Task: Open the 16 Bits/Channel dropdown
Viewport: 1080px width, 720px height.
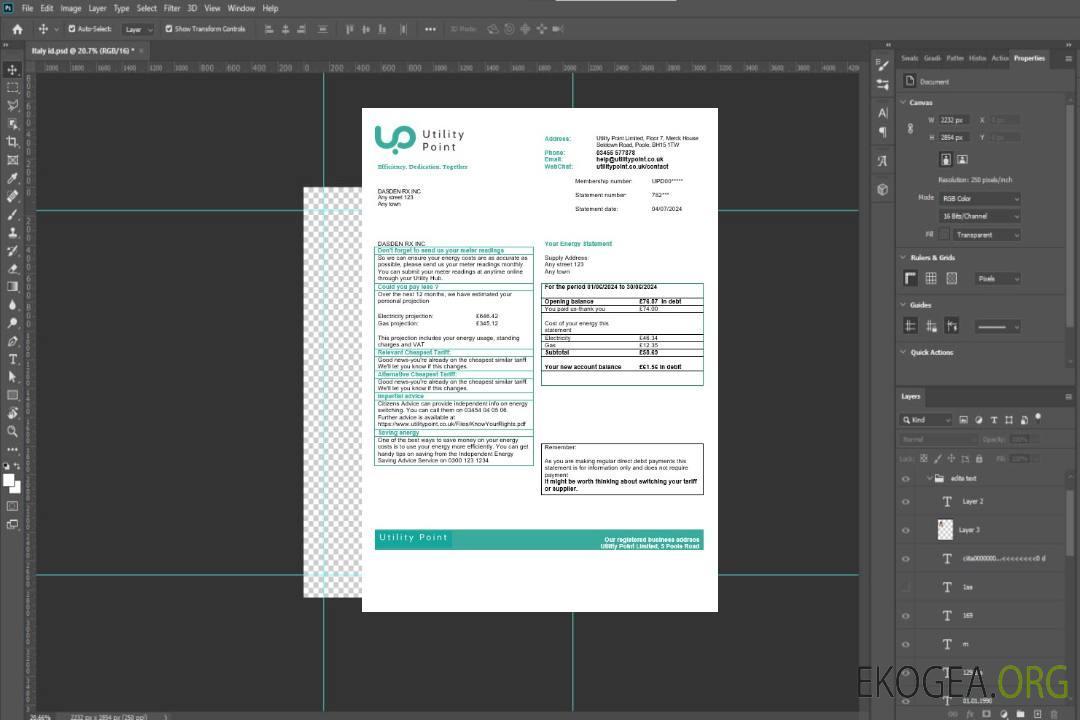Action: coord(979,216)
